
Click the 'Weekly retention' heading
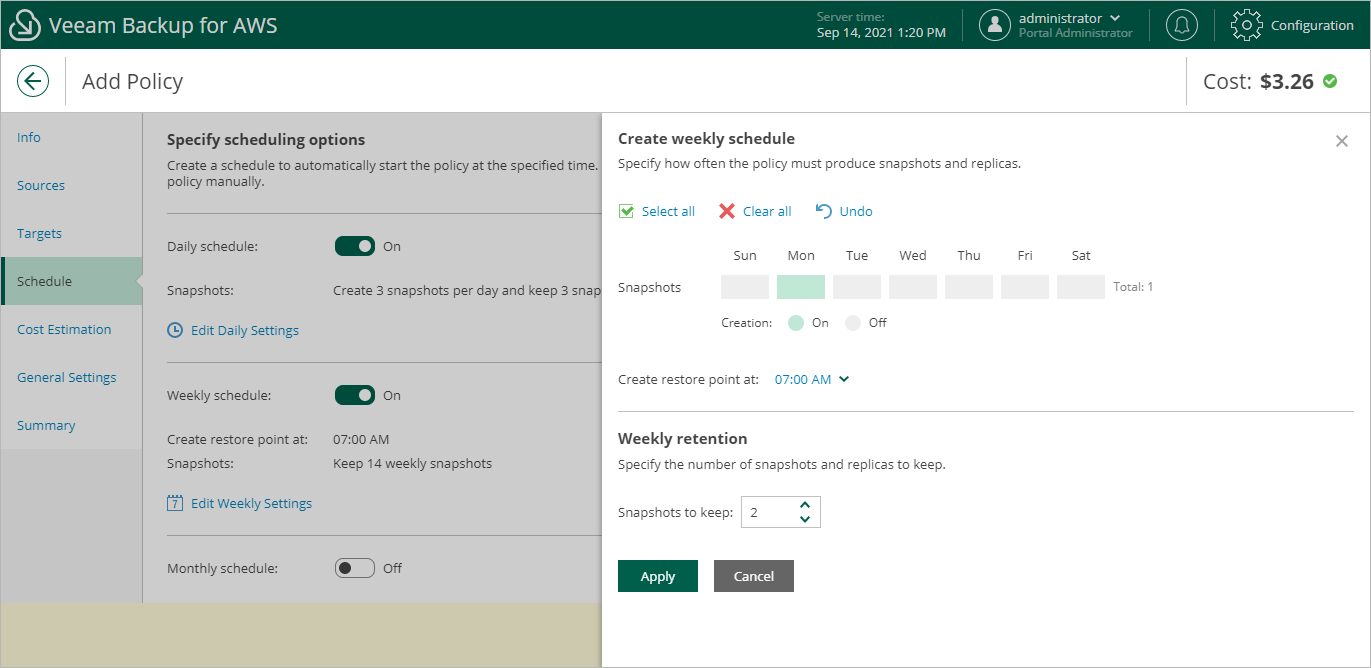tap(682, 438)
